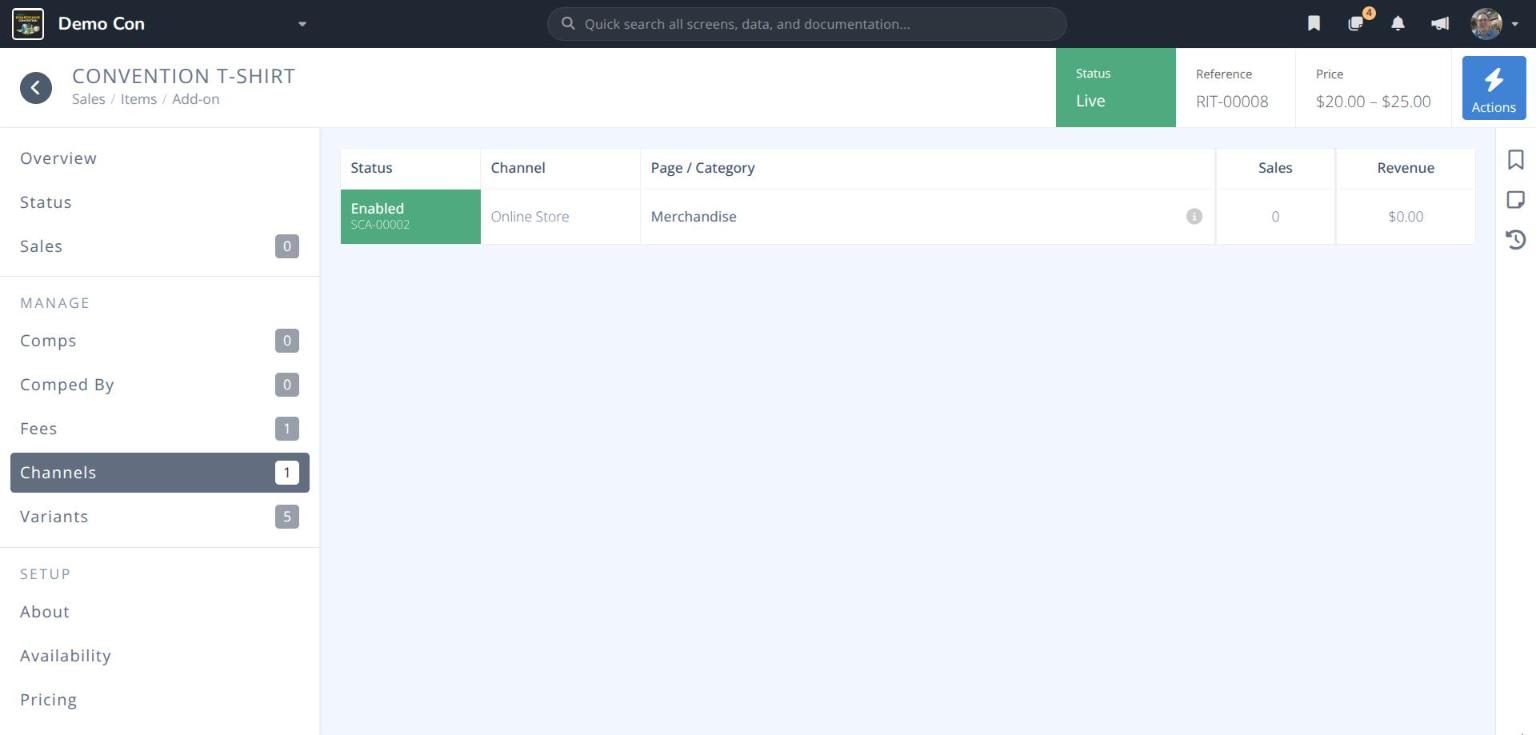Viewport: 1536px width, 735px height.
Task: Click the Sales breadcrumb link
Action: [x=88, y=99]
